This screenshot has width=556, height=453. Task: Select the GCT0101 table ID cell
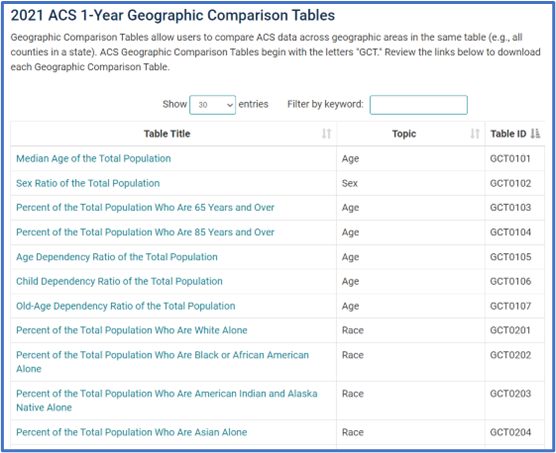point(515,158)
